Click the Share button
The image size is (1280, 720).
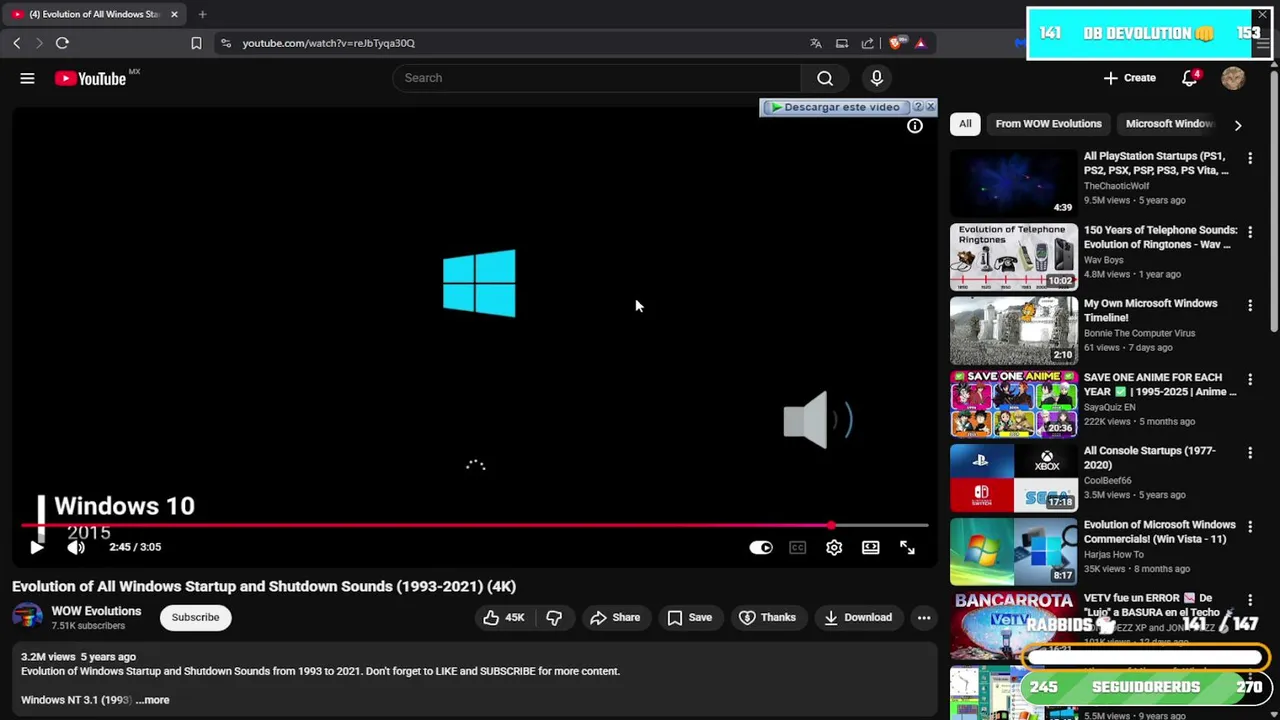click(x=614, y=618)
